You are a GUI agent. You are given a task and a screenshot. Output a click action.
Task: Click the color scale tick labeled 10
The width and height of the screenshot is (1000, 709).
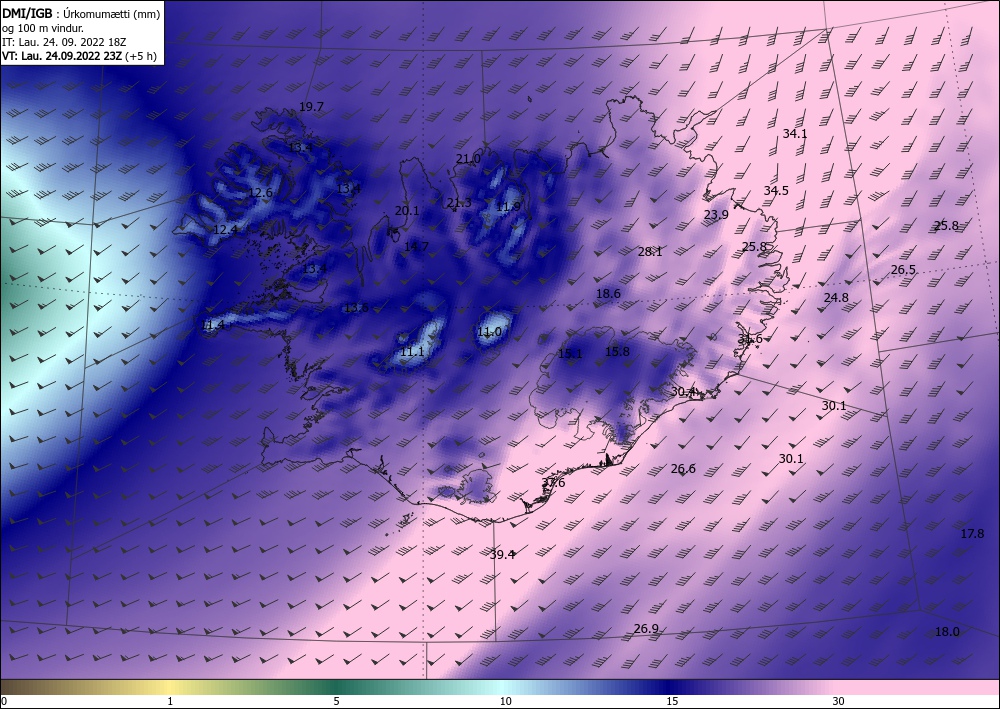pyautogui.click(x=506, y=702)
